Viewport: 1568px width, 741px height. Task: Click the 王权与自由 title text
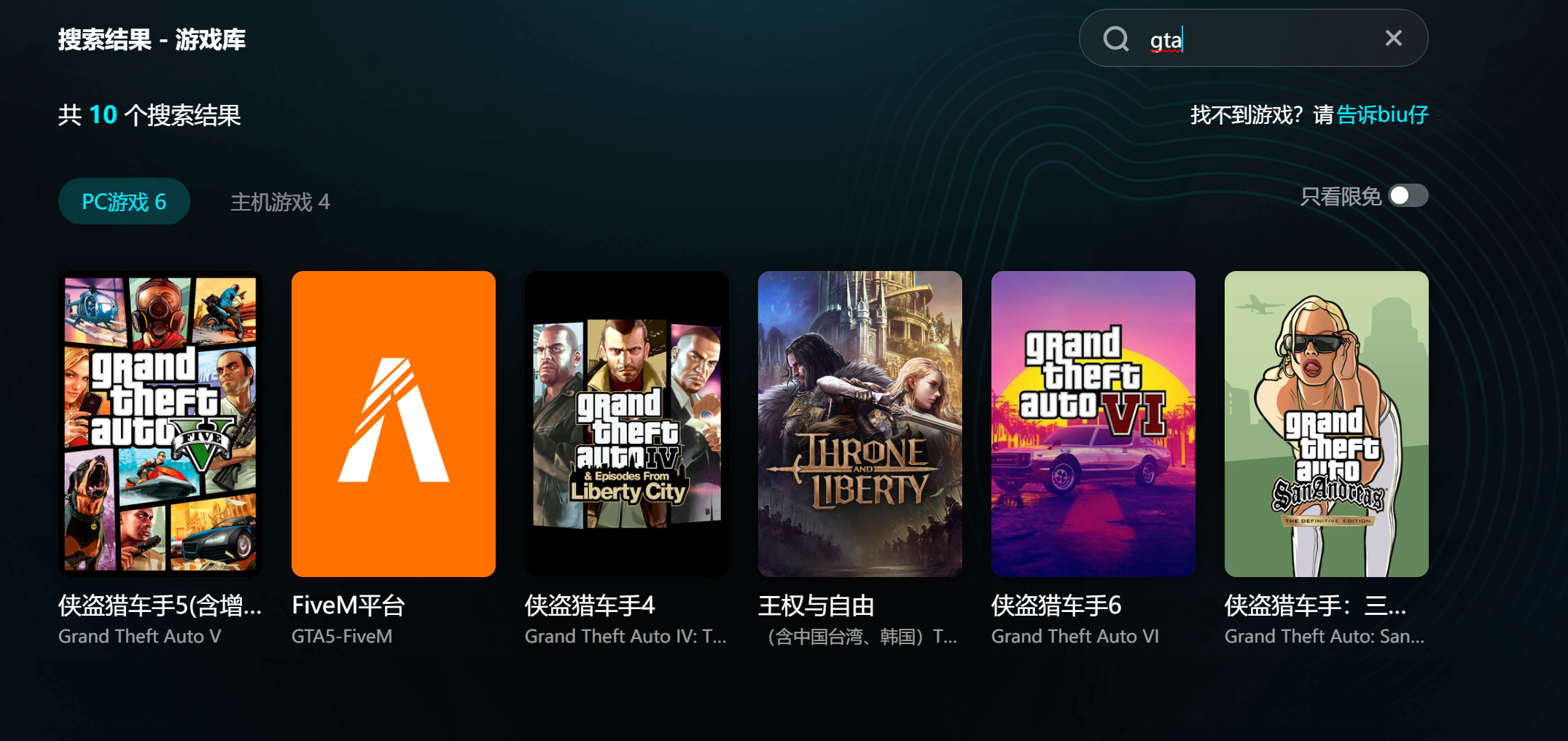[816, 605]
